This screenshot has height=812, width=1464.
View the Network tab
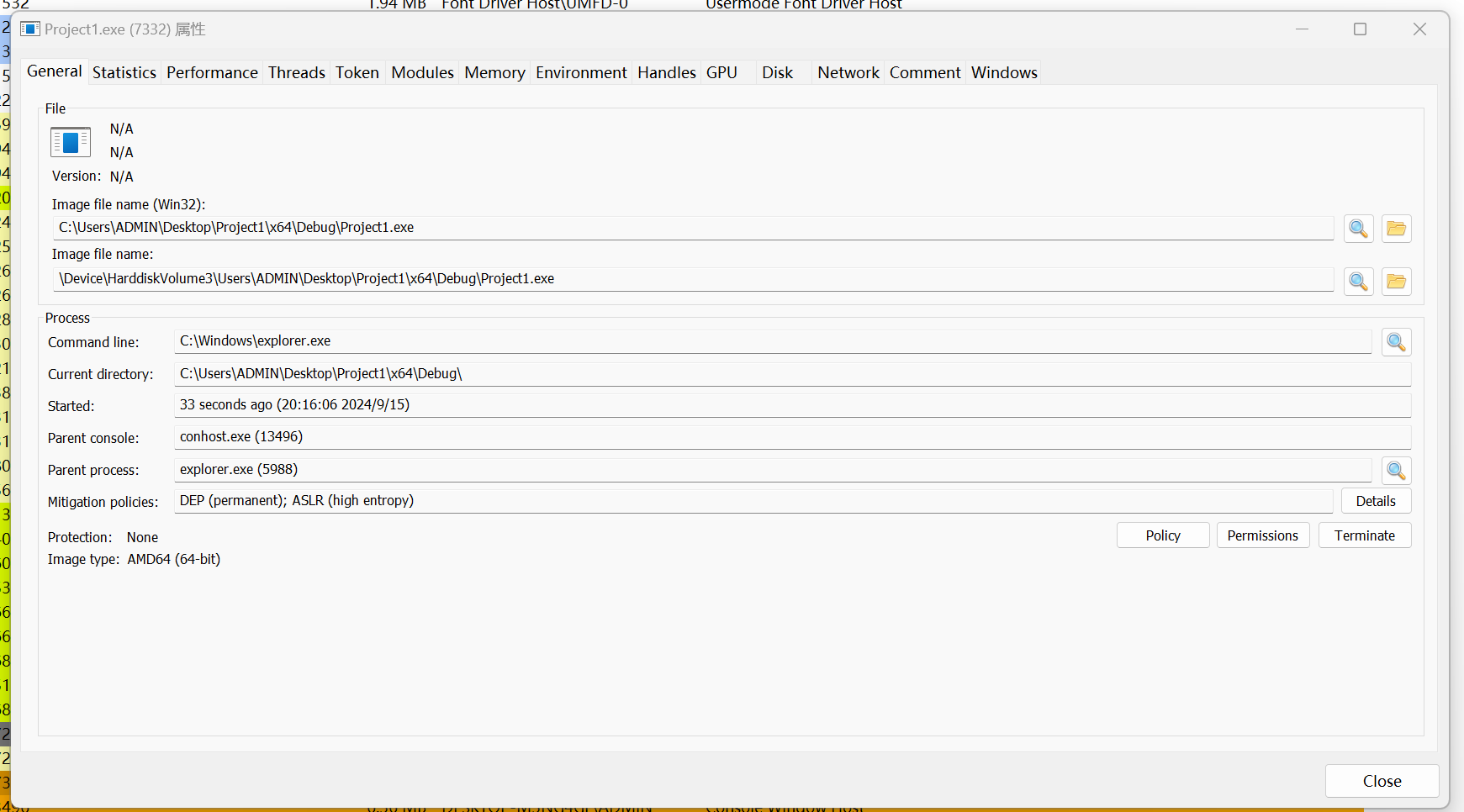pos(848,73)
